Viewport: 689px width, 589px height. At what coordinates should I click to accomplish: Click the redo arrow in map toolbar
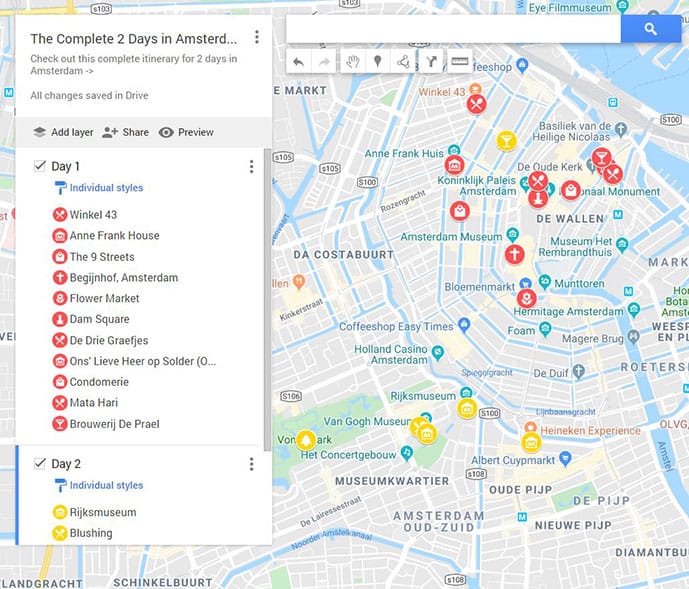click(324, 62)
